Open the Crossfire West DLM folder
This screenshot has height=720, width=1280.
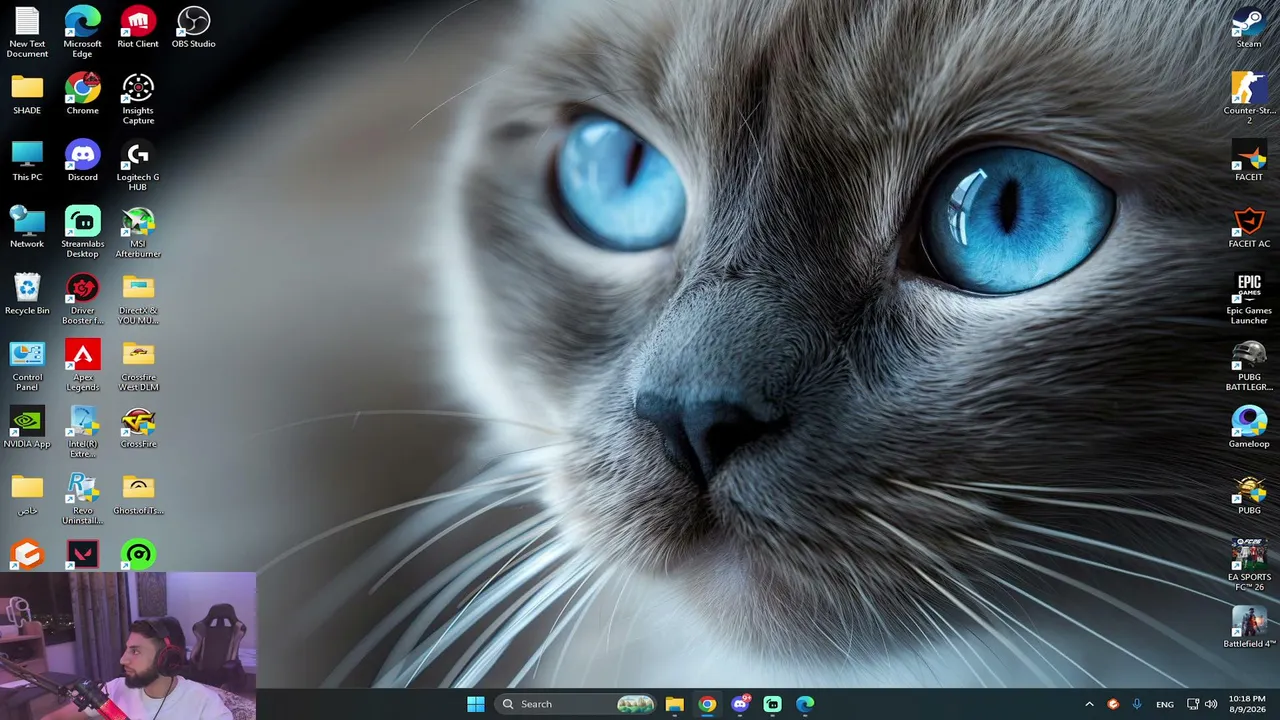point(138,366)
